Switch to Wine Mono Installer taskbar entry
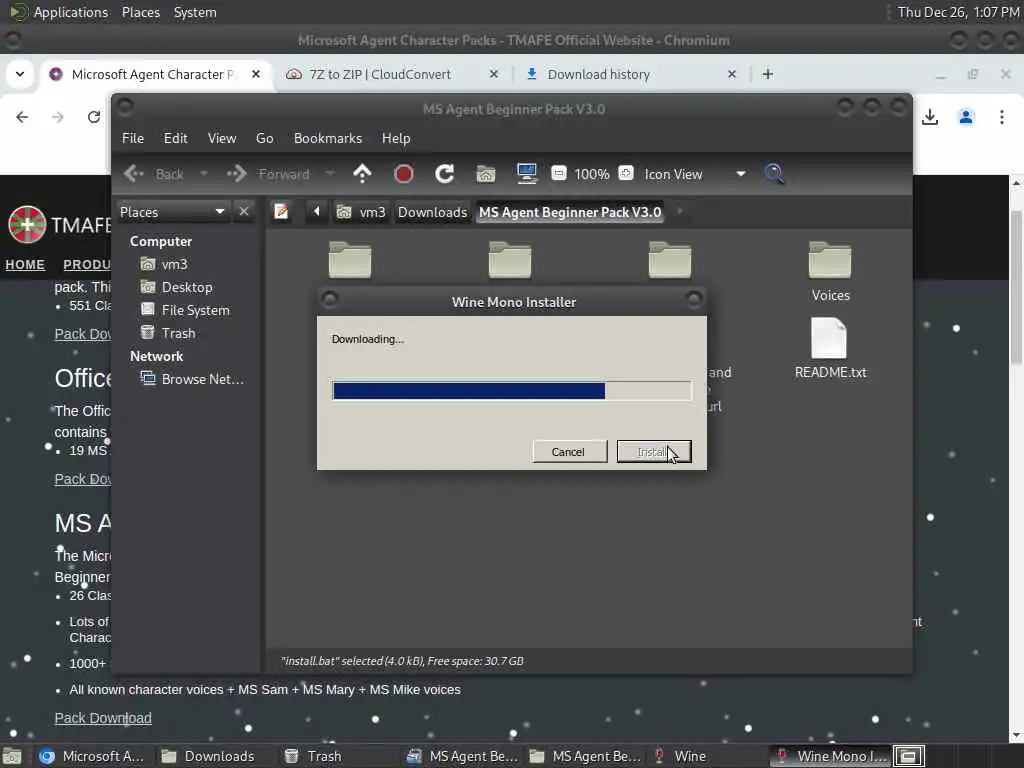The height and width of the screenshot is (768, 1024). coord(830,756)
